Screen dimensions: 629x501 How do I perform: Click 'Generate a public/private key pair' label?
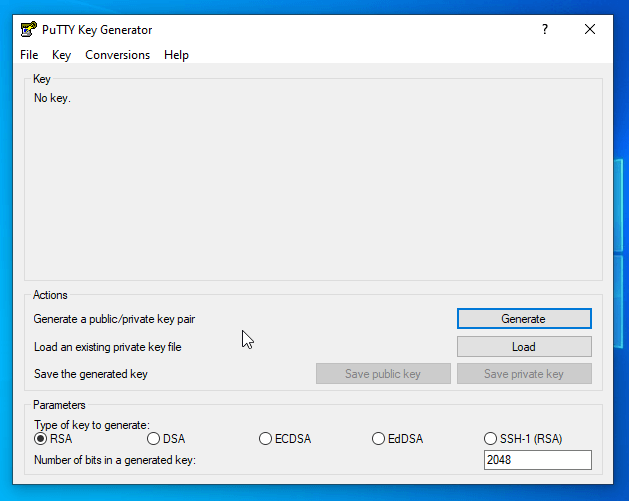coord(114,319)
